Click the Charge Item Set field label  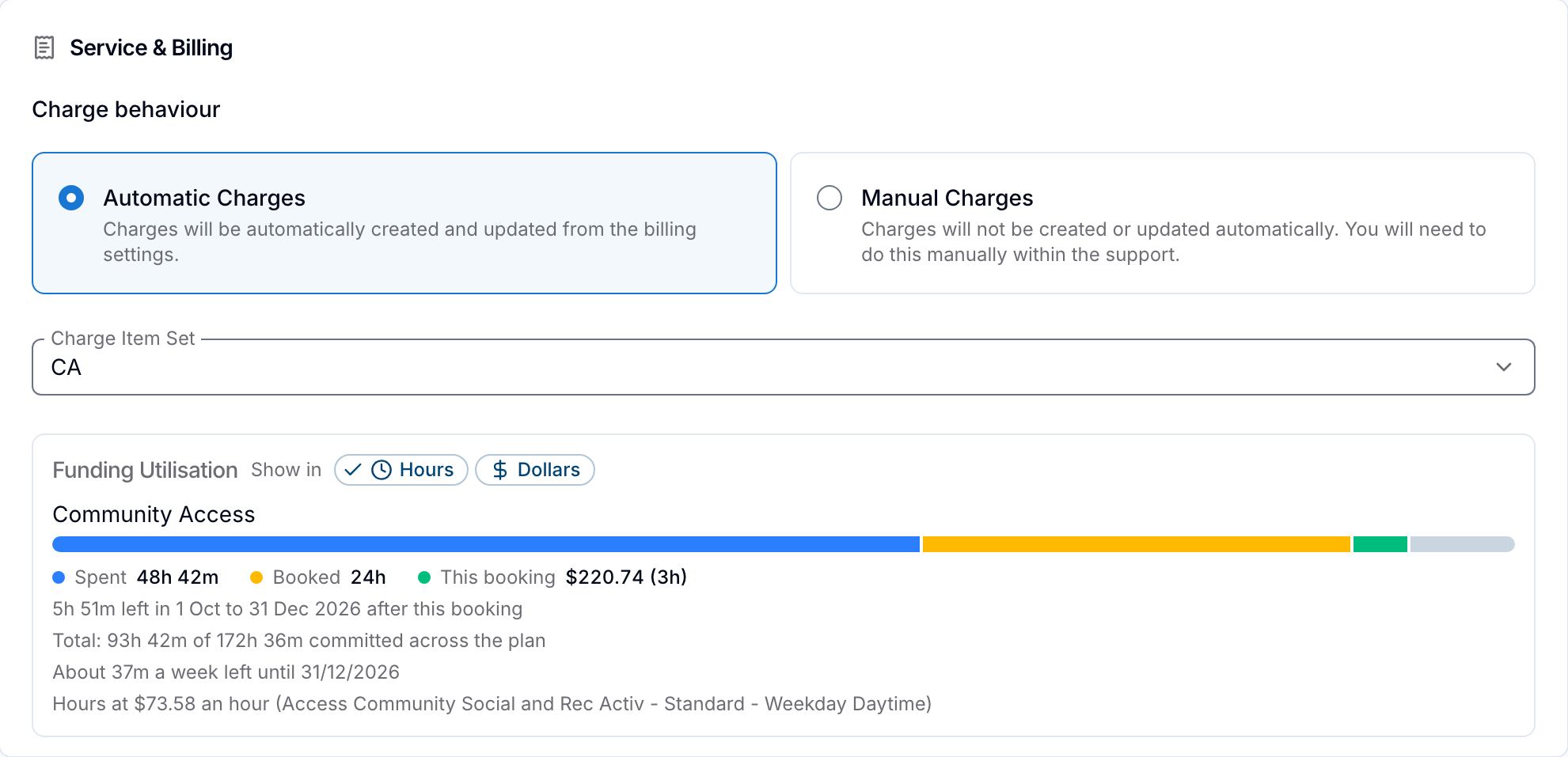click(x=123, y=339)
